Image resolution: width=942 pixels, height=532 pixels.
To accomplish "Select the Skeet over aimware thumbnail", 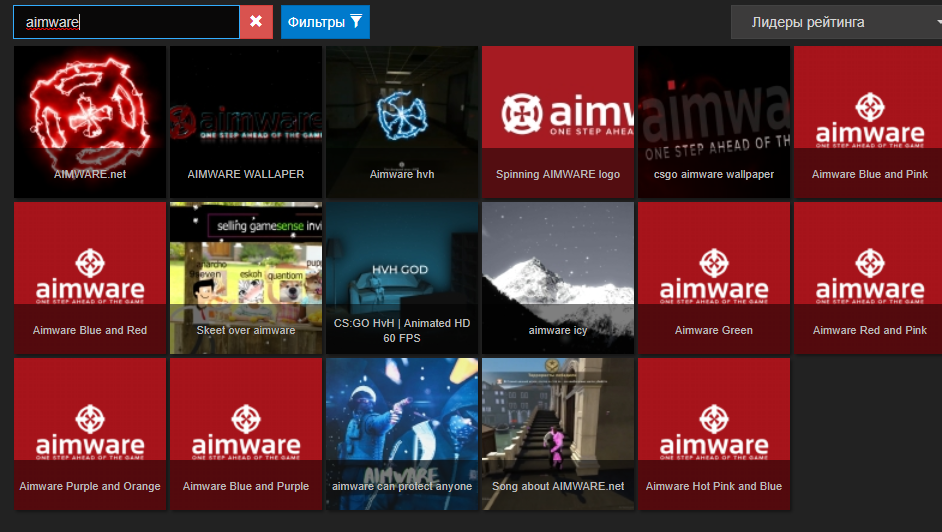I will tap(246, 278).
